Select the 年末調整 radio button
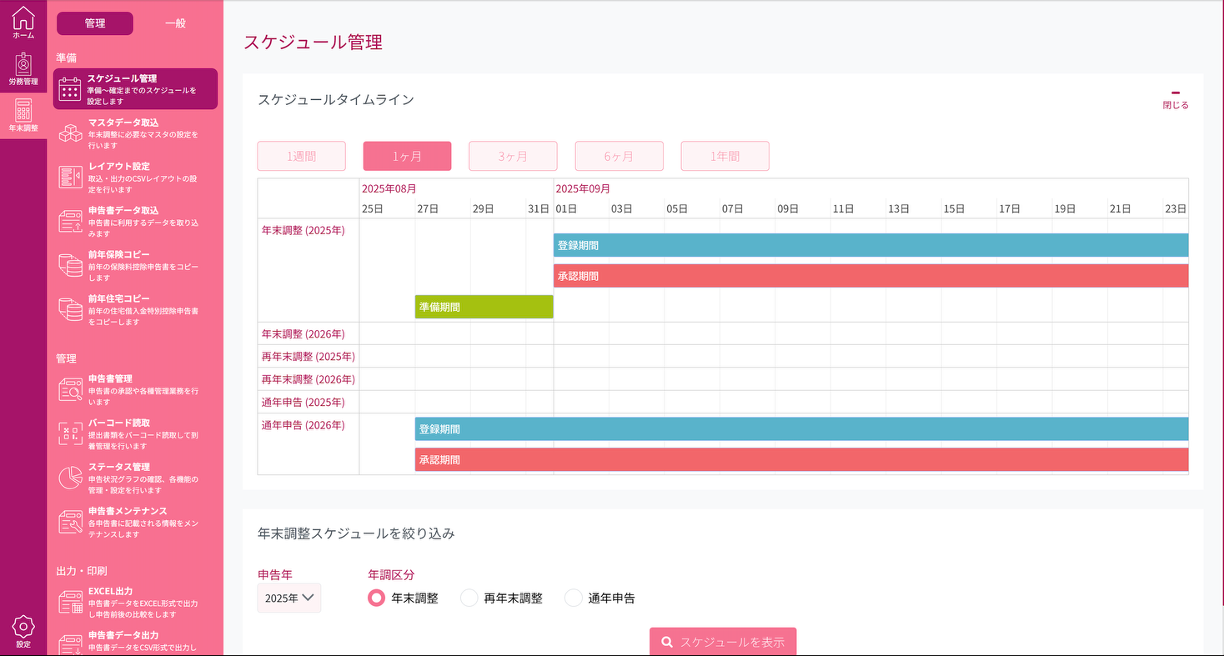 coord(376,597)
